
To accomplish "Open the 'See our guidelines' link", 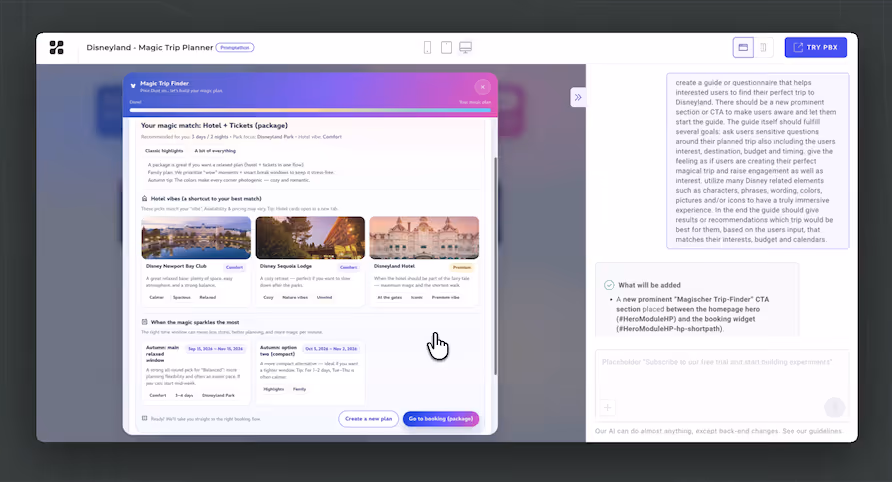I will point(812,431).
